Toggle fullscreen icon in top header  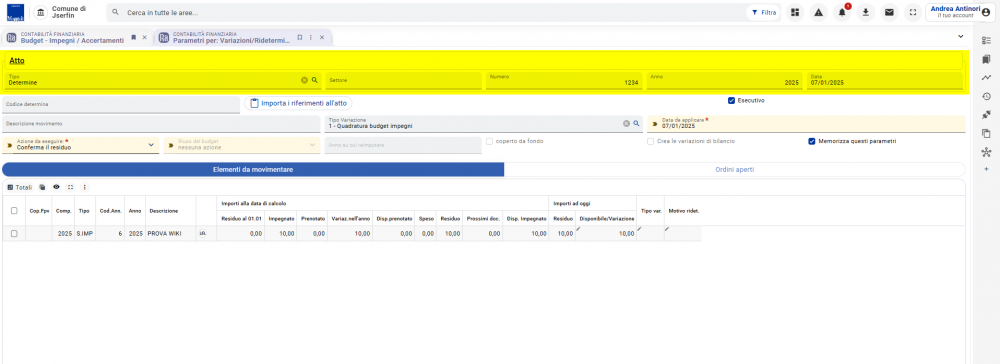click(913, 13)
